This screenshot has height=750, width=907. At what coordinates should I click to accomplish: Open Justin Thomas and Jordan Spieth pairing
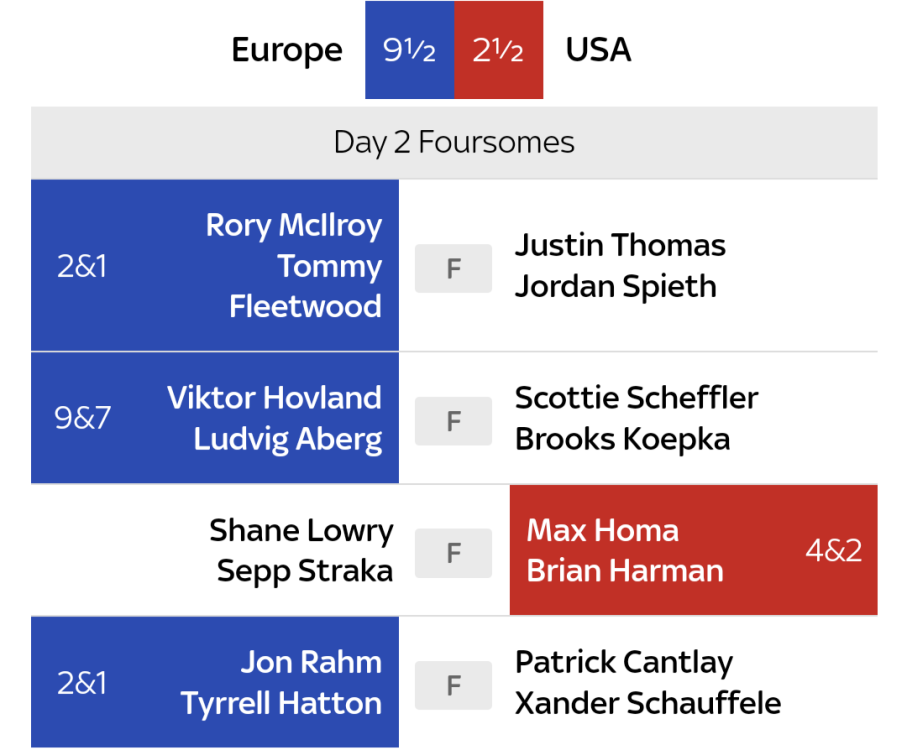click(x=620, y=266)
